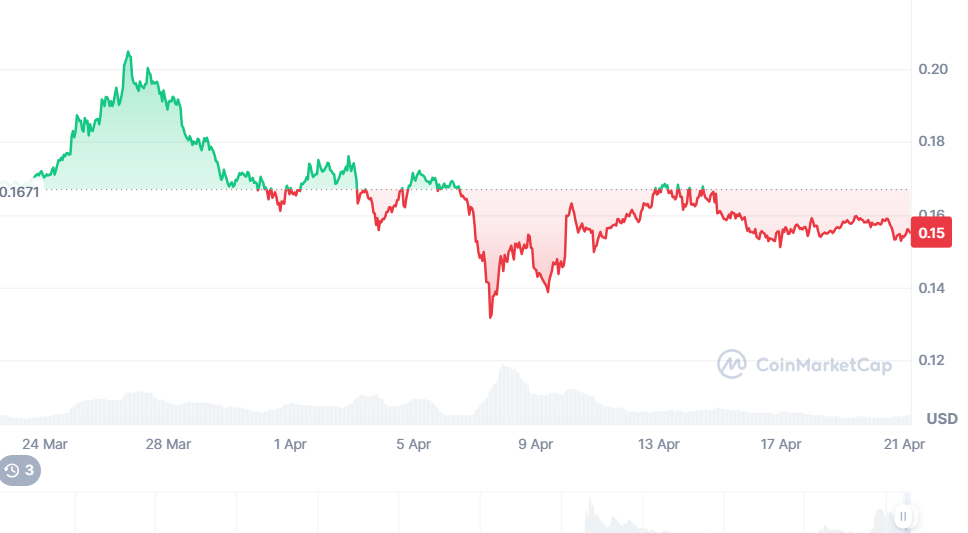This screenshot has width=968, height=533.
Task: Select the 9 Apr date label
Action: pyautogui.click(x=536, y=444)
